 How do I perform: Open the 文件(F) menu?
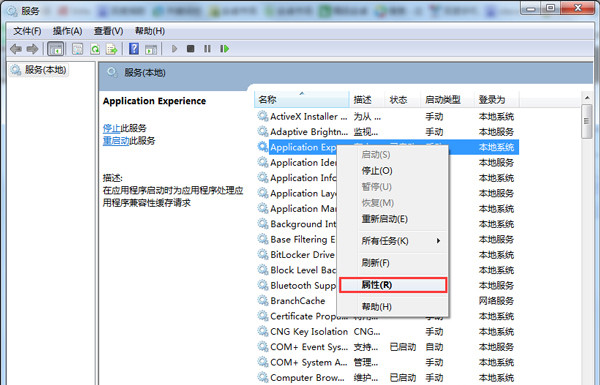tap(27, 31)
